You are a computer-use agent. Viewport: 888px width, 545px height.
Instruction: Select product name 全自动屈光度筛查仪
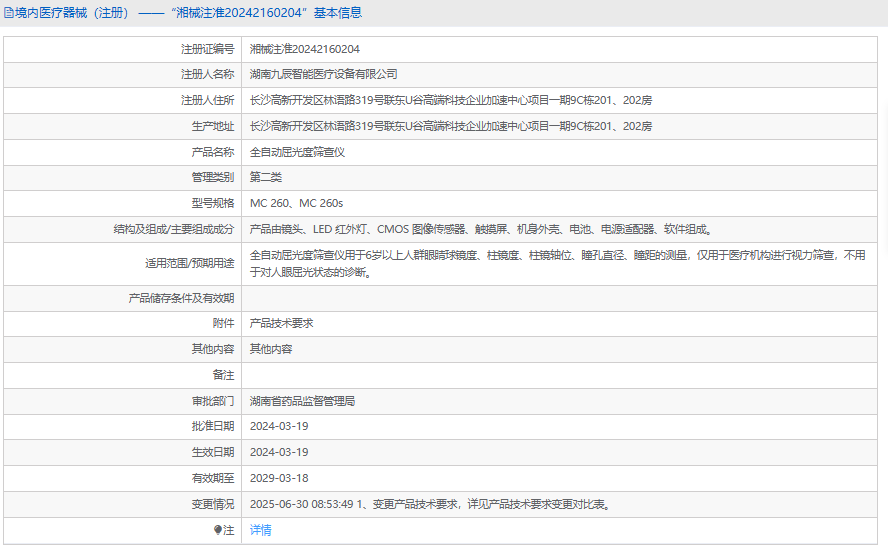[297, 152]
